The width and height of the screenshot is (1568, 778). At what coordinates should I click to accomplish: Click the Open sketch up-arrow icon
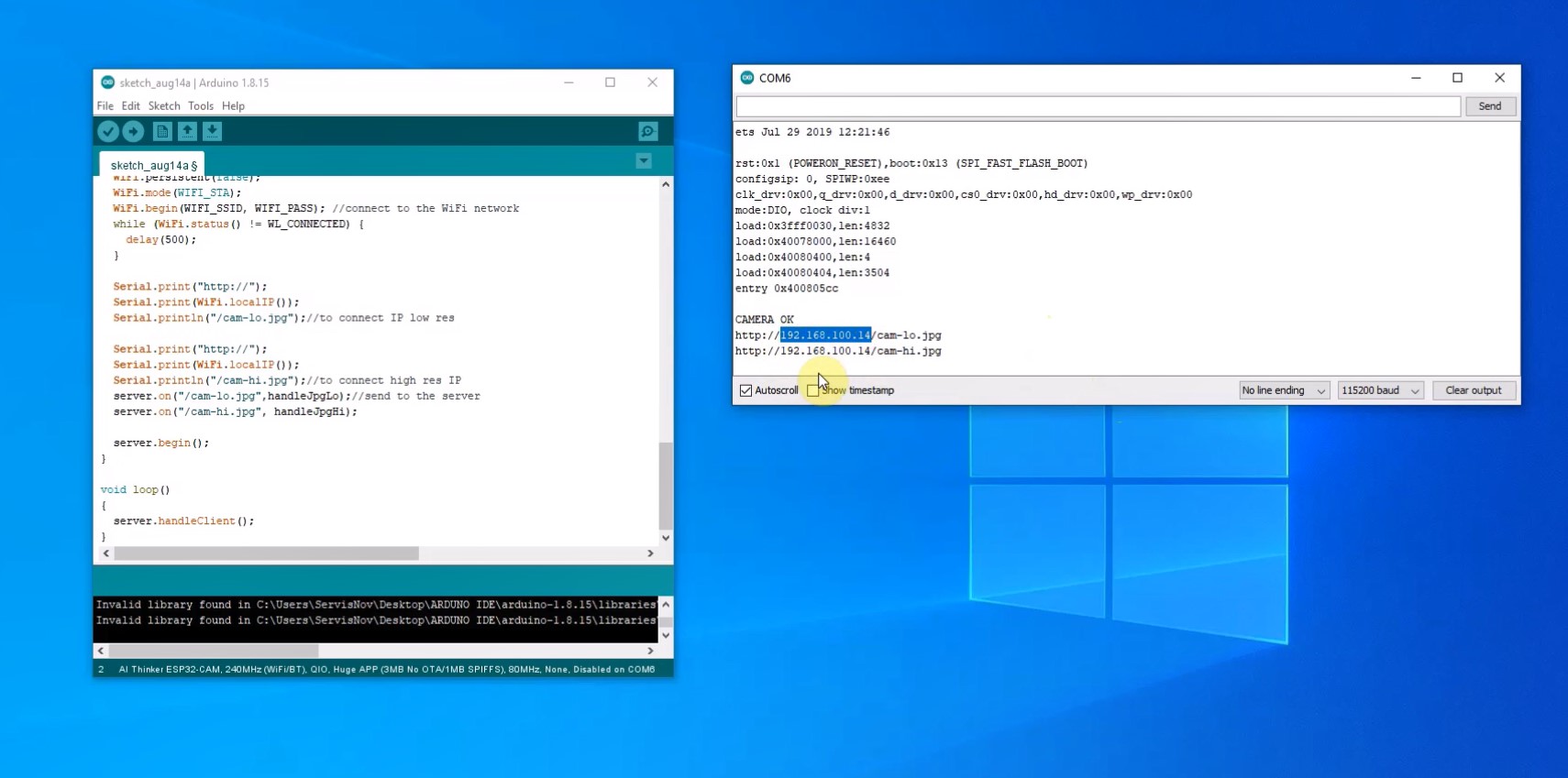pos(187,132)
